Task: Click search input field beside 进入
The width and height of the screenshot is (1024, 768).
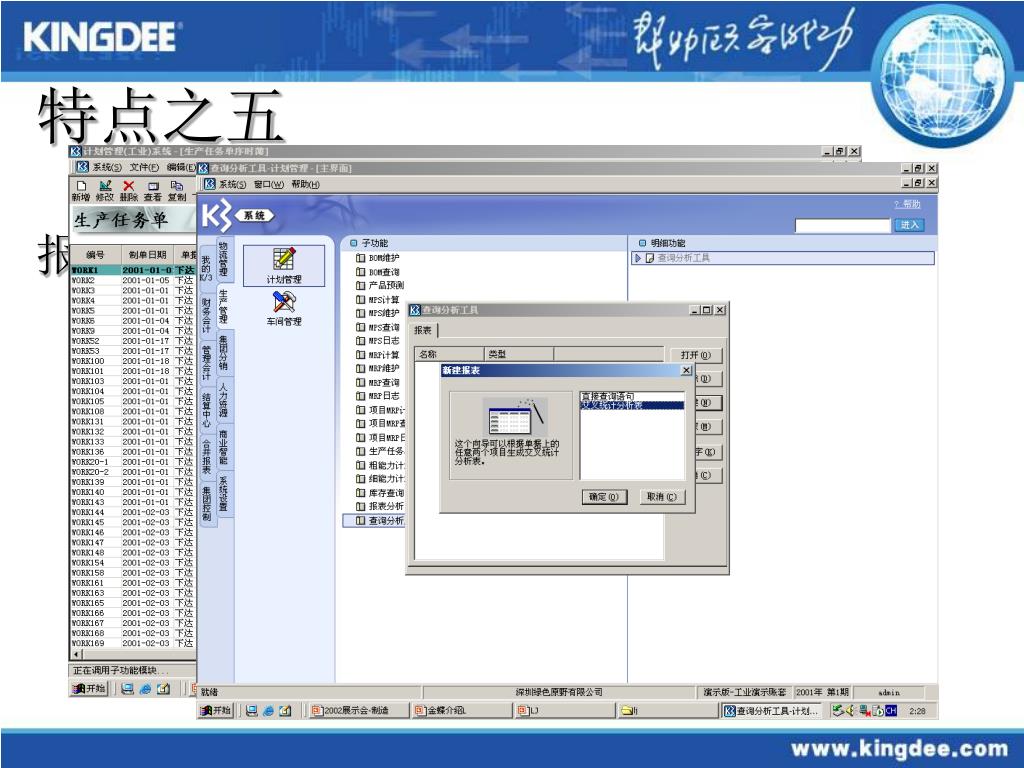Action: [842, 225]
